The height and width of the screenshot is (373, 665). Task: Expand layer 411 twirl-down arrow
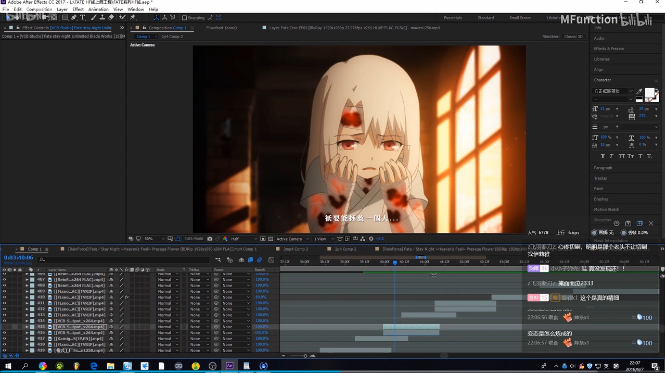click(27, 303)
